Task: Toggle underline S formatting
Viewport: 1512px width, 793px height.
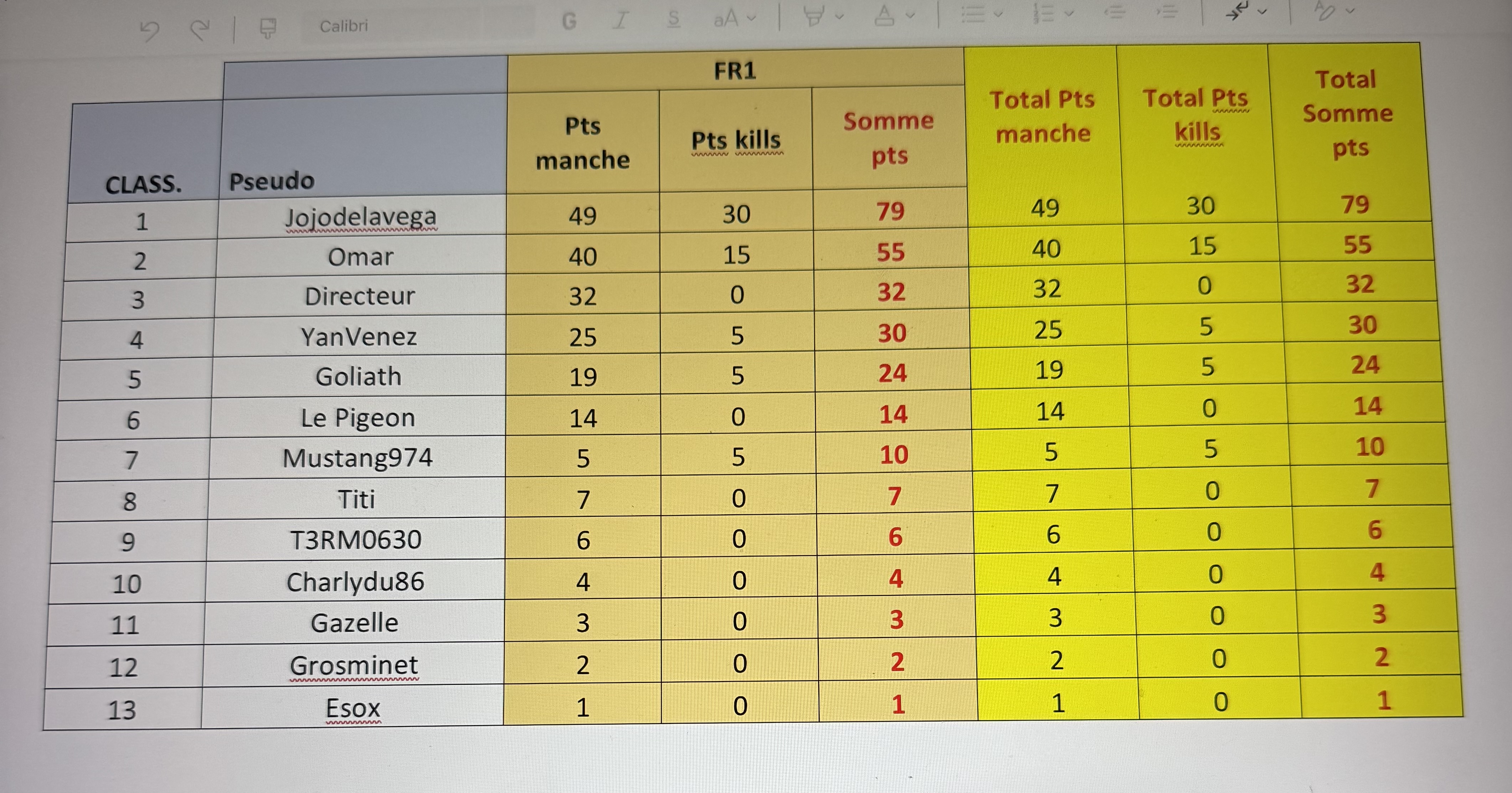Action: (x=674, y=19)
